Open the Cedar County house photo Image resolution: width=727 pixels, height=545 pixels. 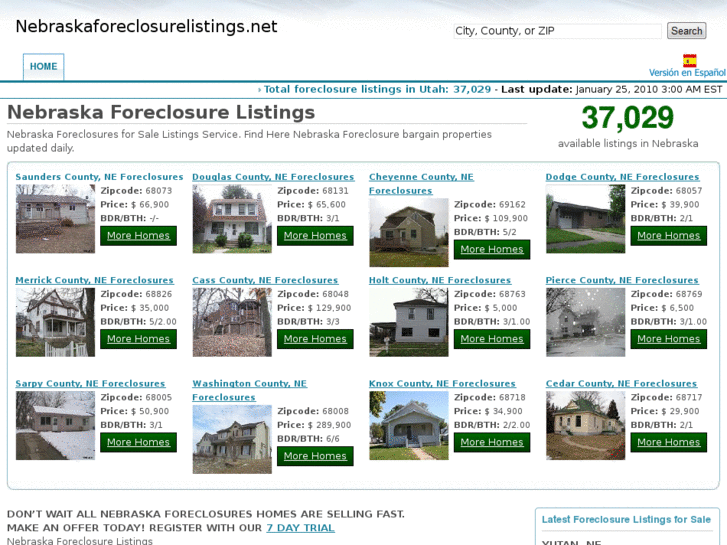pos(586,425)
